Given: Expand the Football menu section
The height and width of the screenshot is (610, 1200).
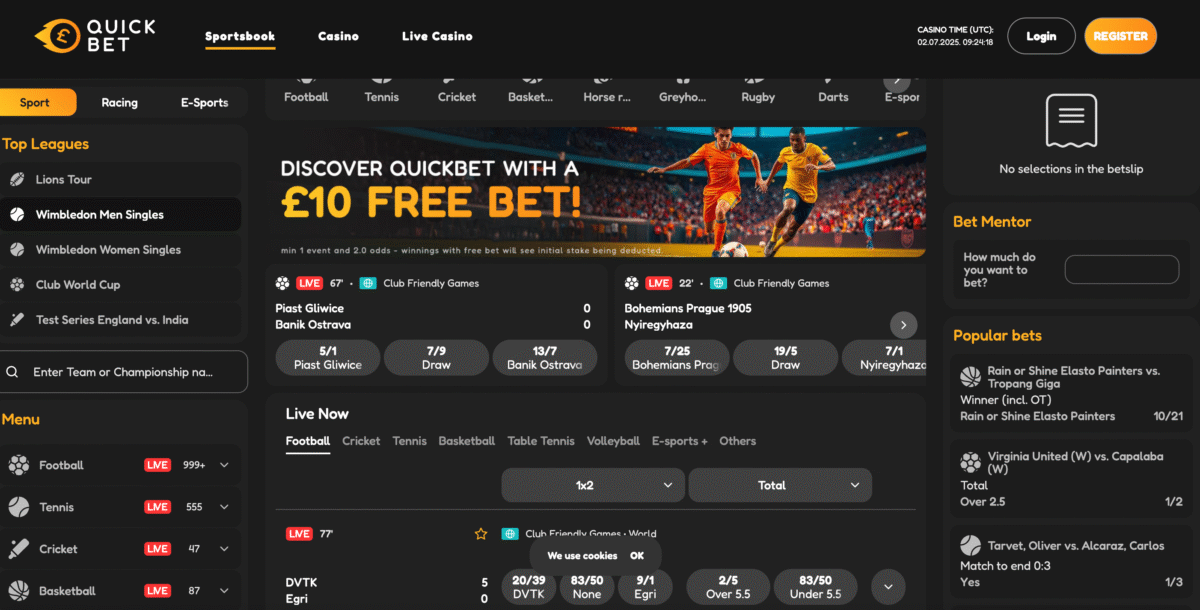Looking at the screenshot, I should (x=224, y=465).
